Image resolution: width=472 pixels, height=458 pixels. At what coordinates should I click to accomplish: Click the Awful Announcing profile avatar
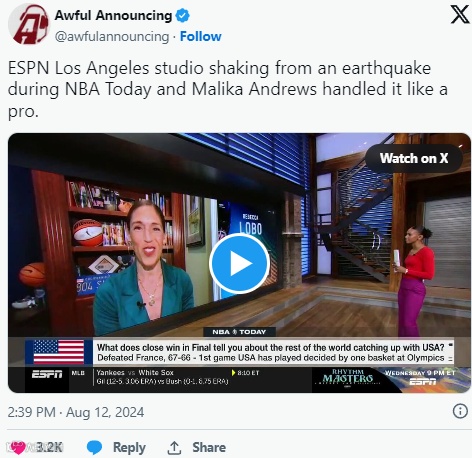(x=28, y=24)
